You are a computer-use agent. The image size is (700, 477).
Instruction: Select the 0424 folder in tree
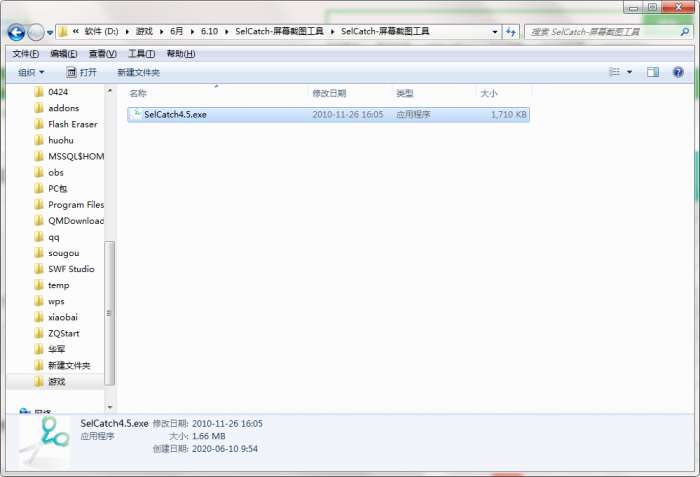click(58, 92)
